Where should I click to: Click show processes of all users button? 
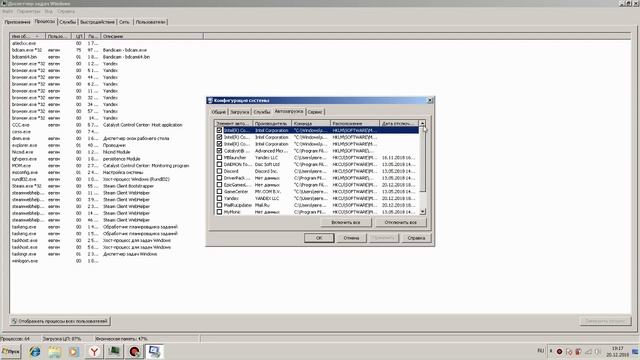[60, 321]
